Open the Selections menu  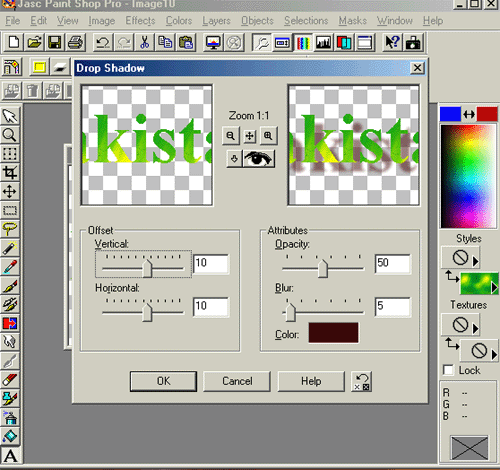pos(306,21)
